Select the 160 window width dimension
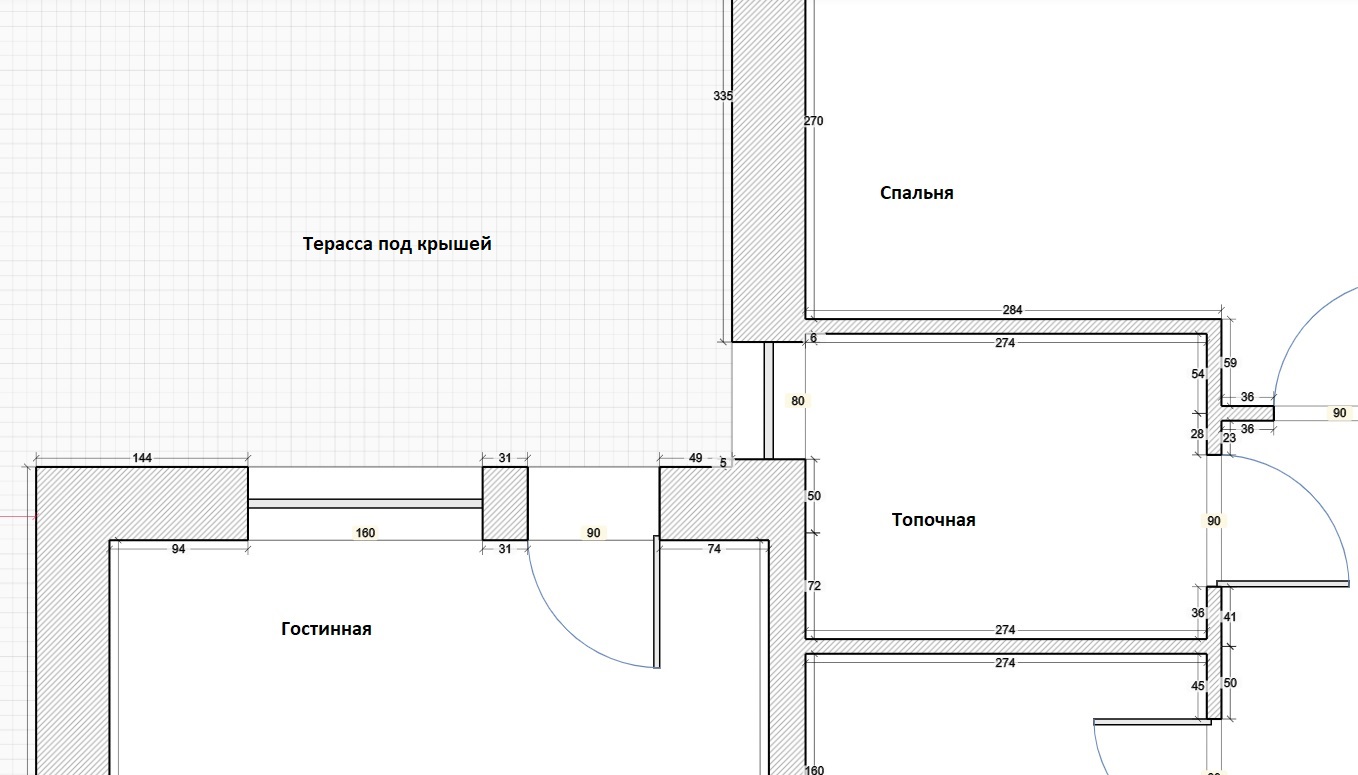This screenshot has height=775, width=1358. click(x=366, y=533)
